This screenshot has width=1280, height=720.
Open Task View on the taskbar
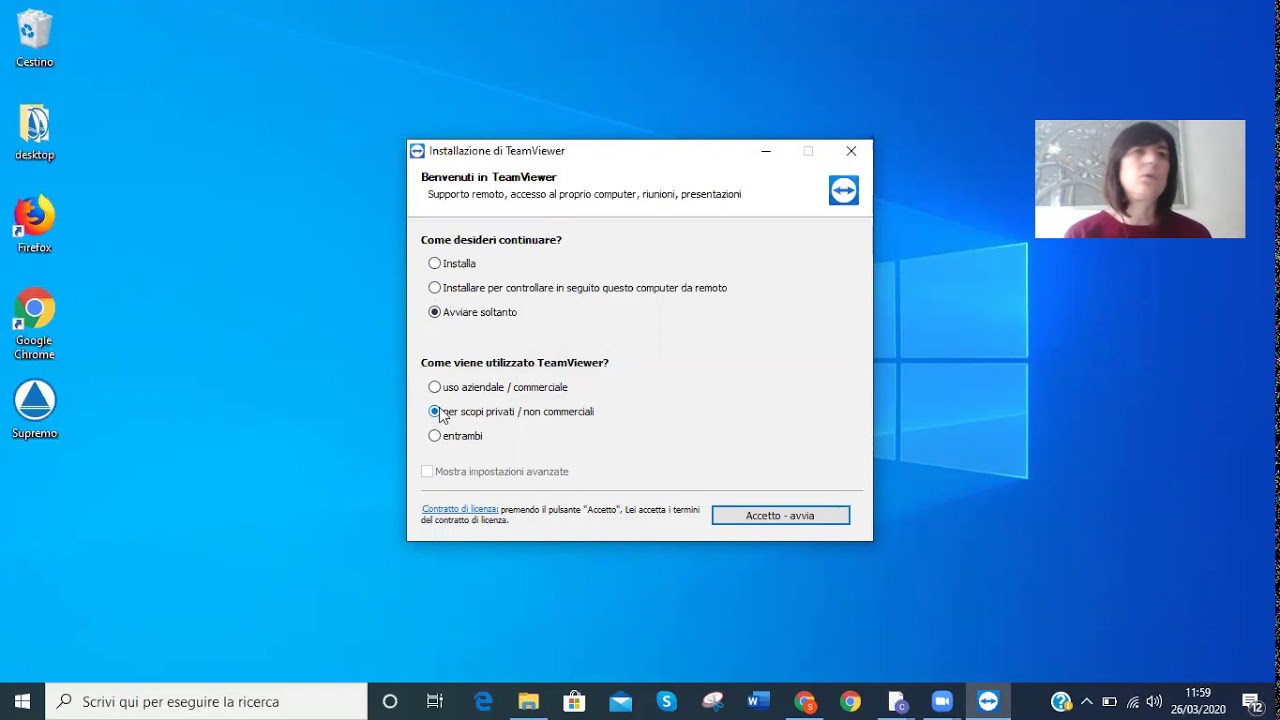tap(435, 701)
